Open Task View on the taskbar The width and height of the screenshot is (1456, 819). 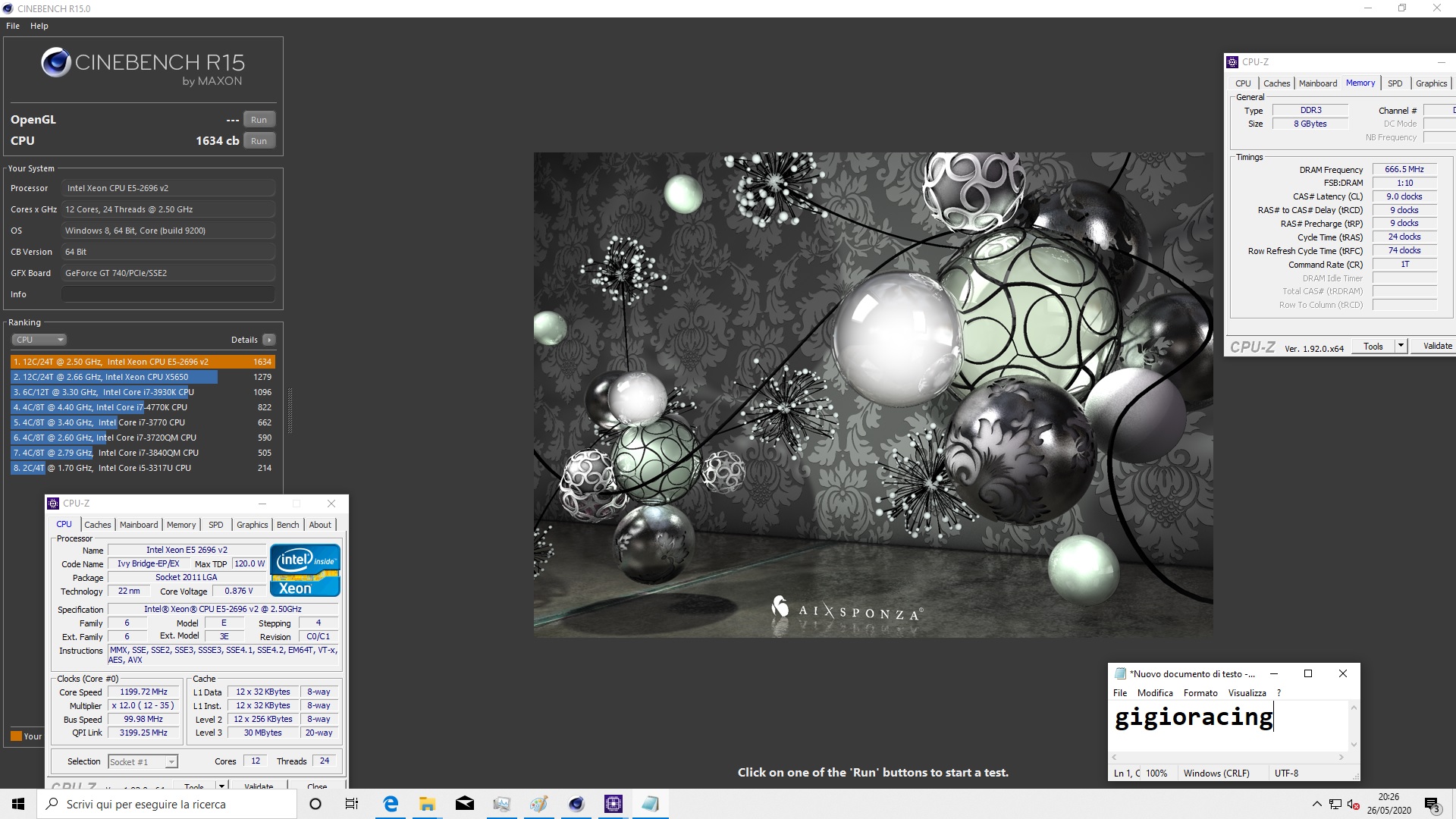click(352, 804)
